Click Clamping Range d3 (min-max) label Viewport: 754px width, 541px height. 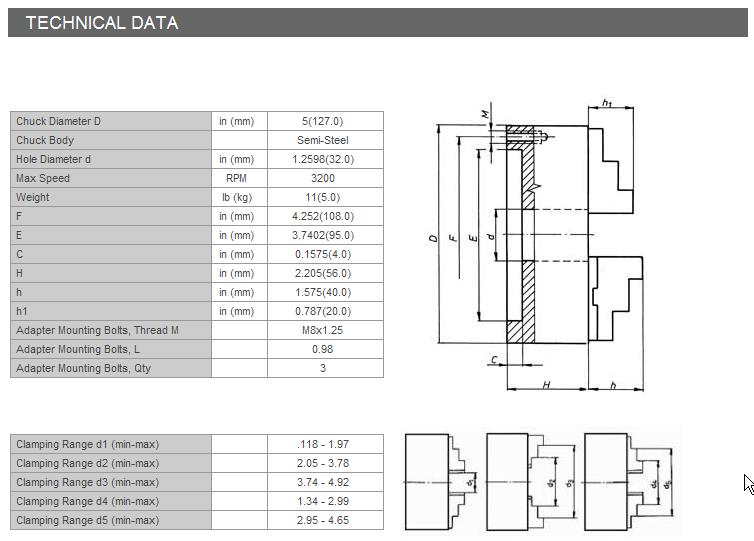(88, 482)
